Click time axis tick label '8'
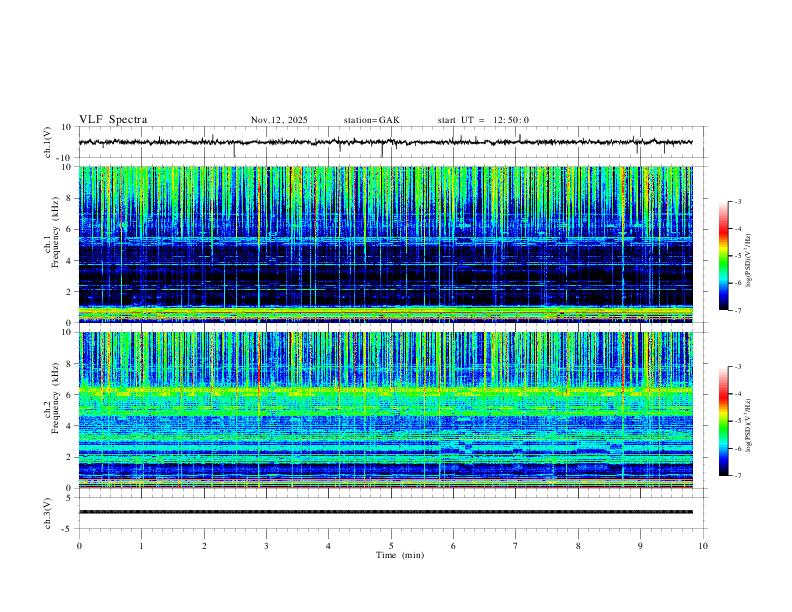The height and width of the screenshot is (612, 792). [x=578, y=546]
